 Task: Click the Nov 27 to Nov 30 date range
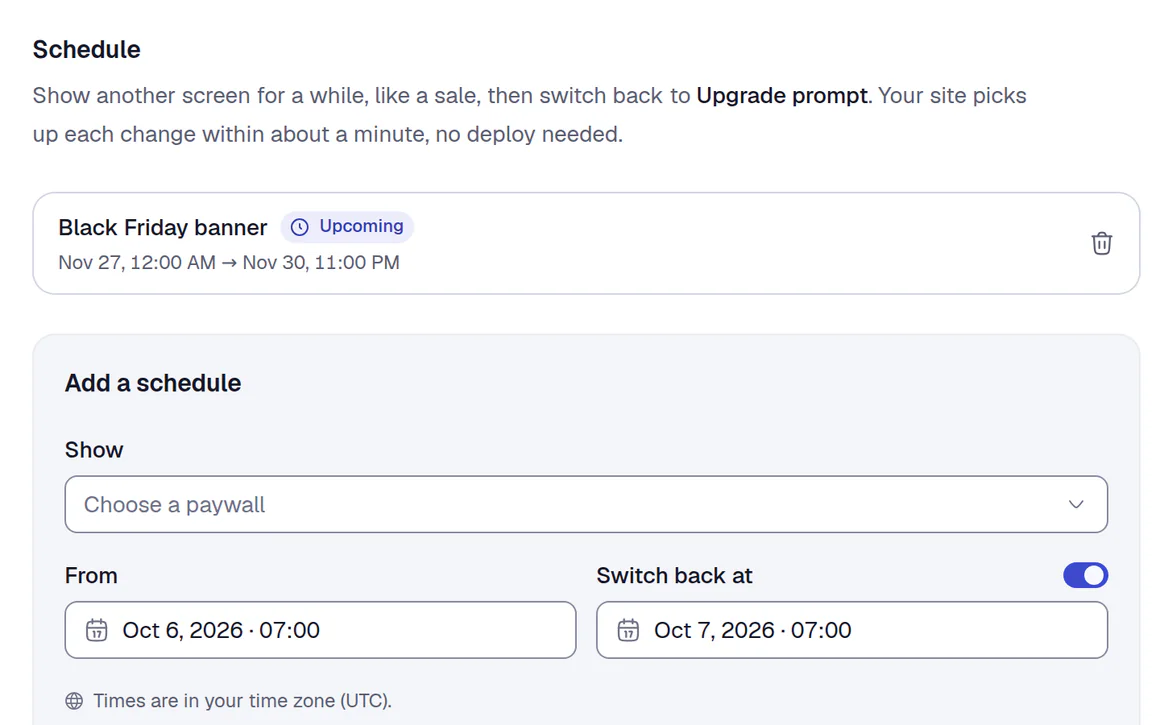229,263
